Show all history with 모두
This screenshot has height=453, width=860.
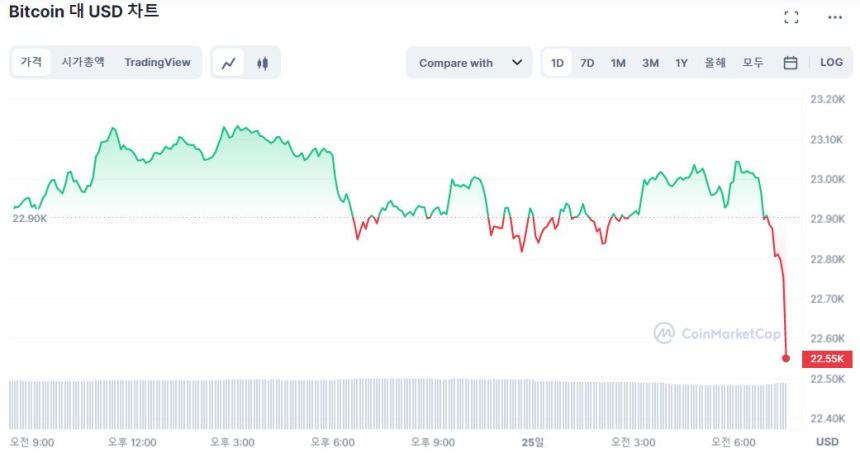(753, 63)
